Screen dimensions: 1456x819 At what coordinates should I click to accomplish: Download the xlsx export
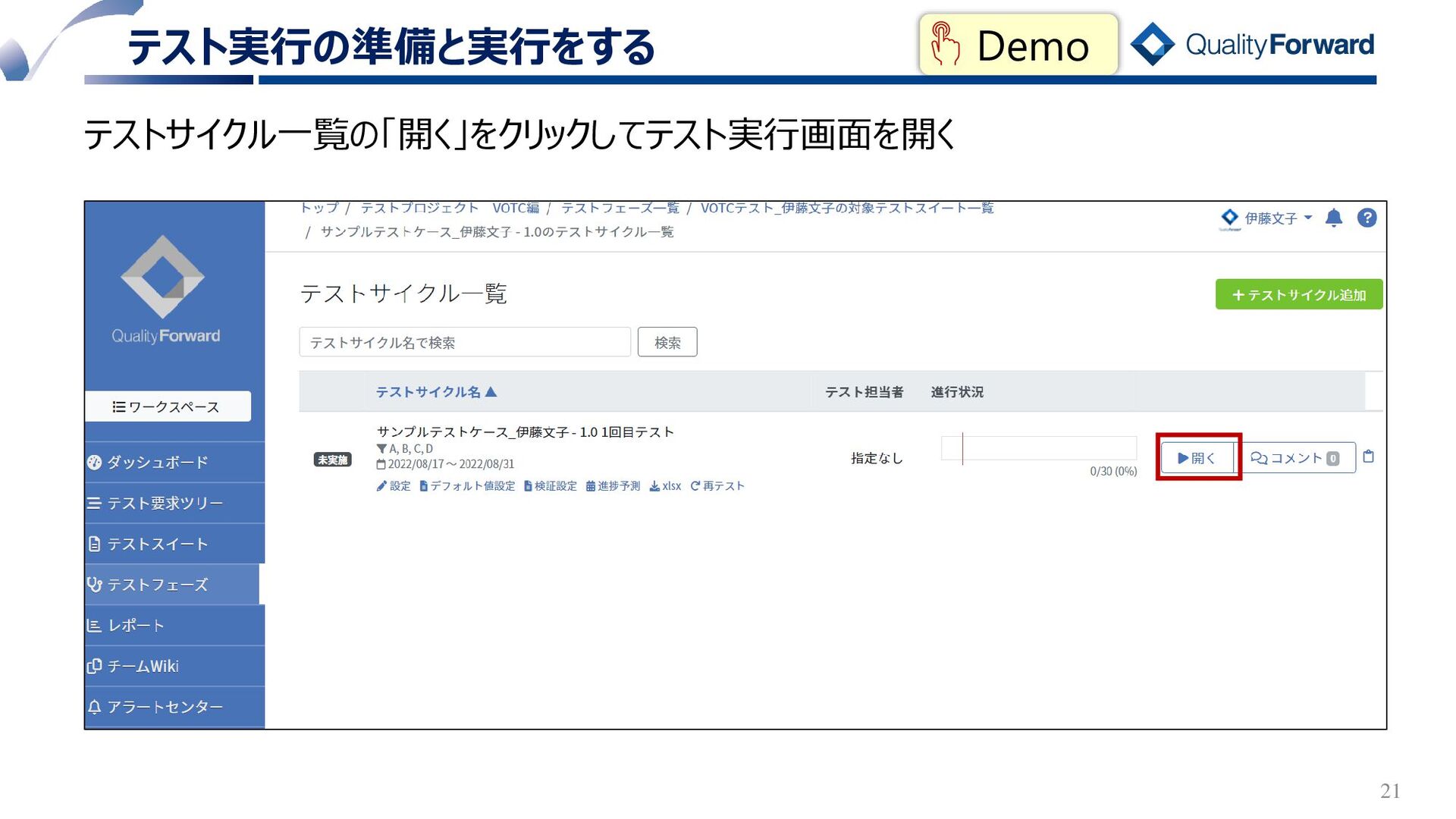pos(665,486)
